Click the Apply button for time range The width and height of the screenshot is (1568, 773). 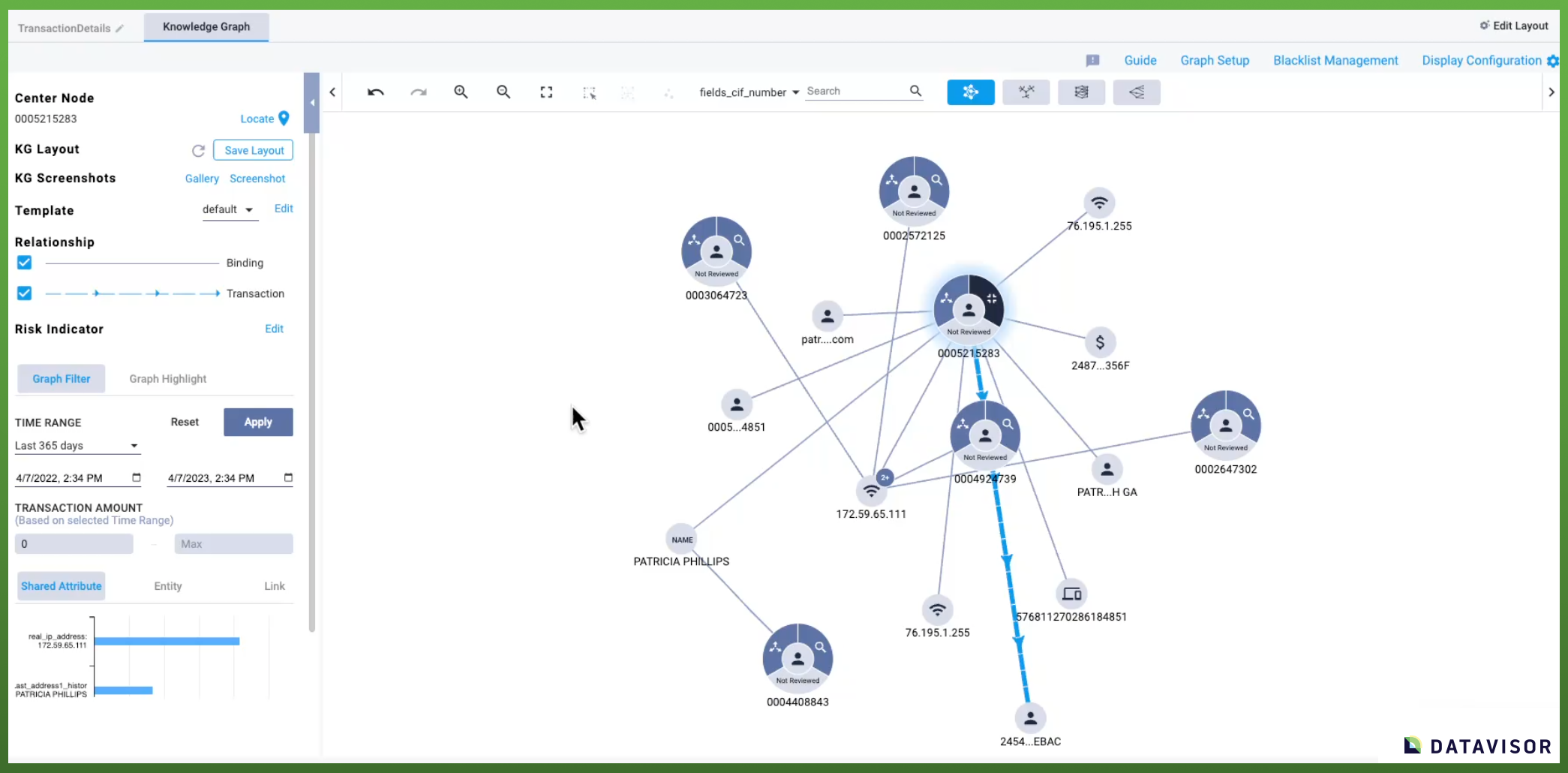pos(258,422)
